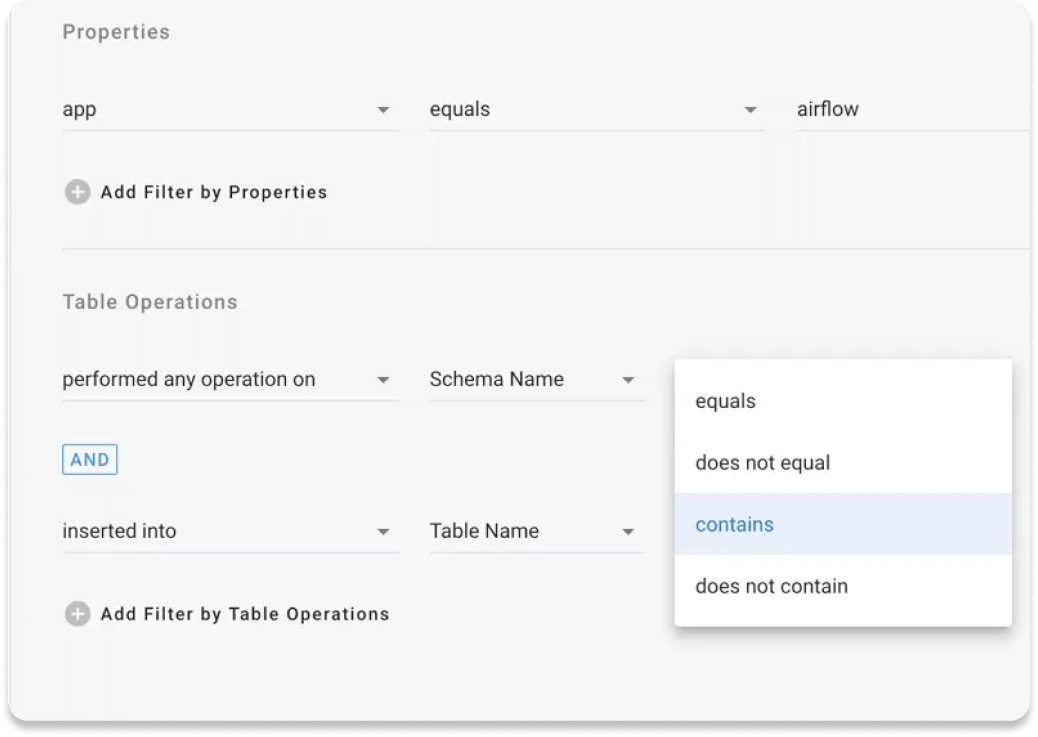Click the arrow beside 'inserted into'

point(383,532)
